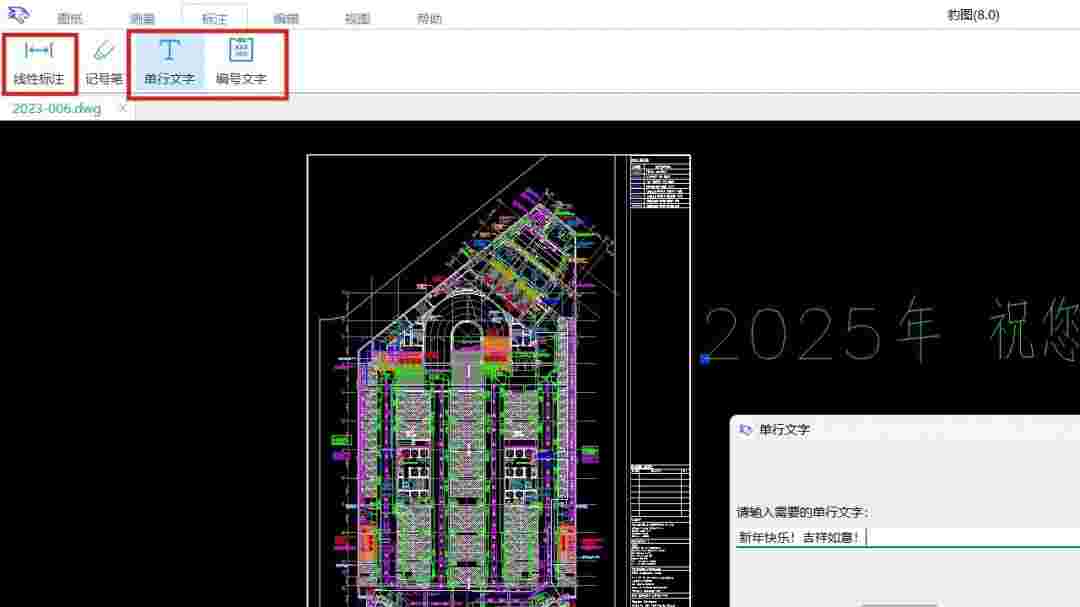Screen dimensions: 1080x607
Task: Switch to the 测量 ribbon tab
Action: [142, 19]
